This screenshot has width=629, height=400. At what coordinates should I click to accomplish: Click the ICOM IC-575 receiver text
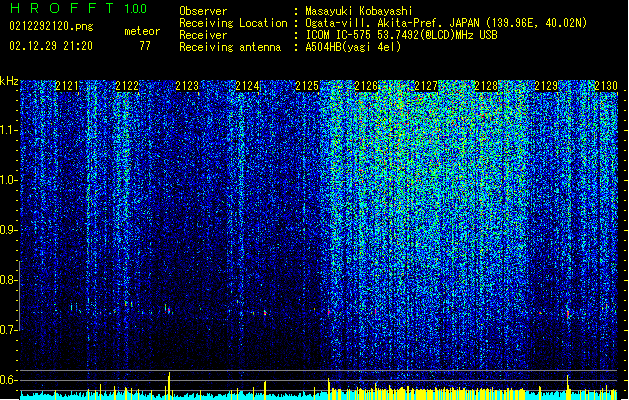[x=401, y=35]
